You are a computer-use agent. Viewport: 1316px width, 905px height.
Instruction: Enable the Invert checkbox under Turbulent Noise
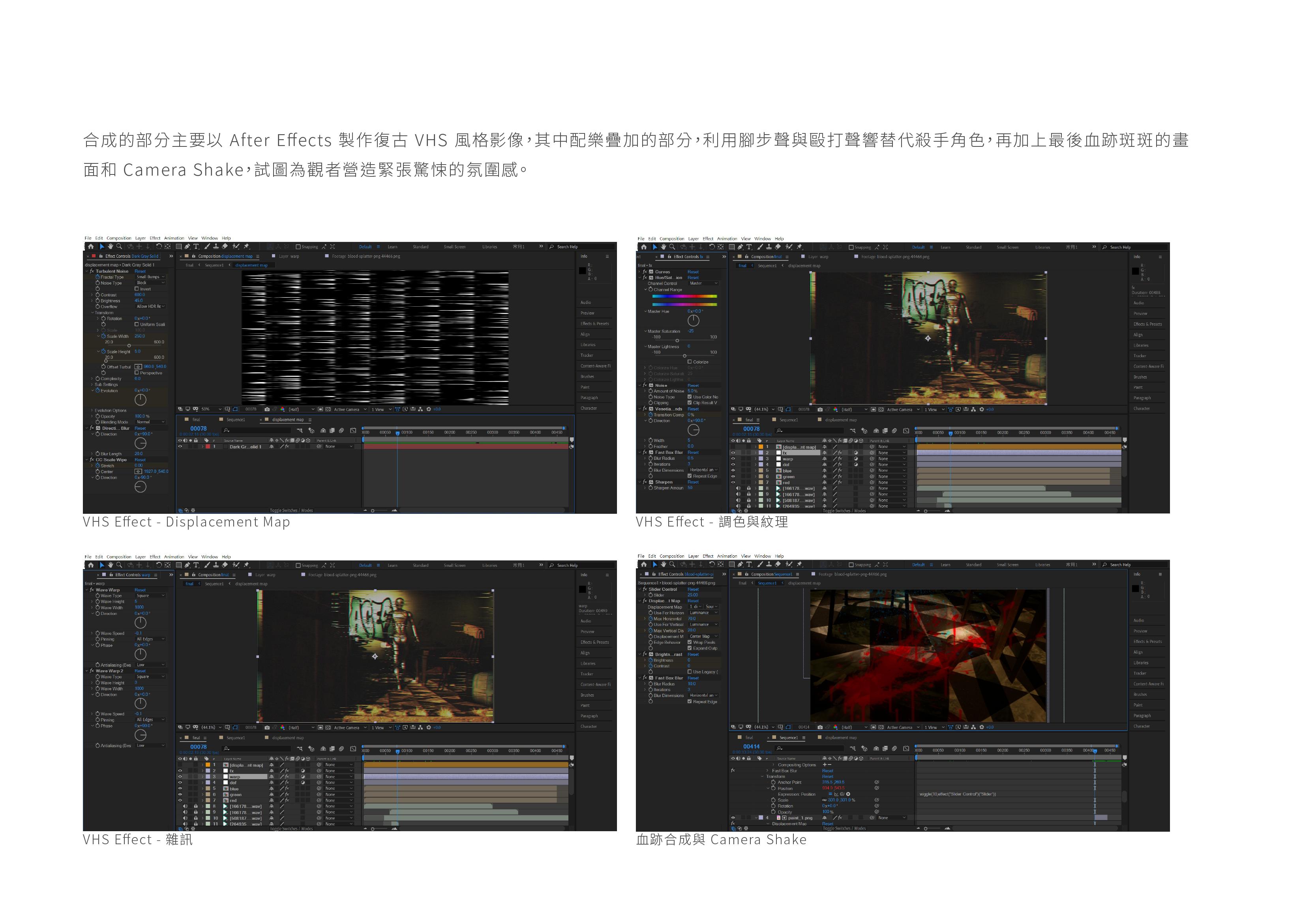click(137, 289)
